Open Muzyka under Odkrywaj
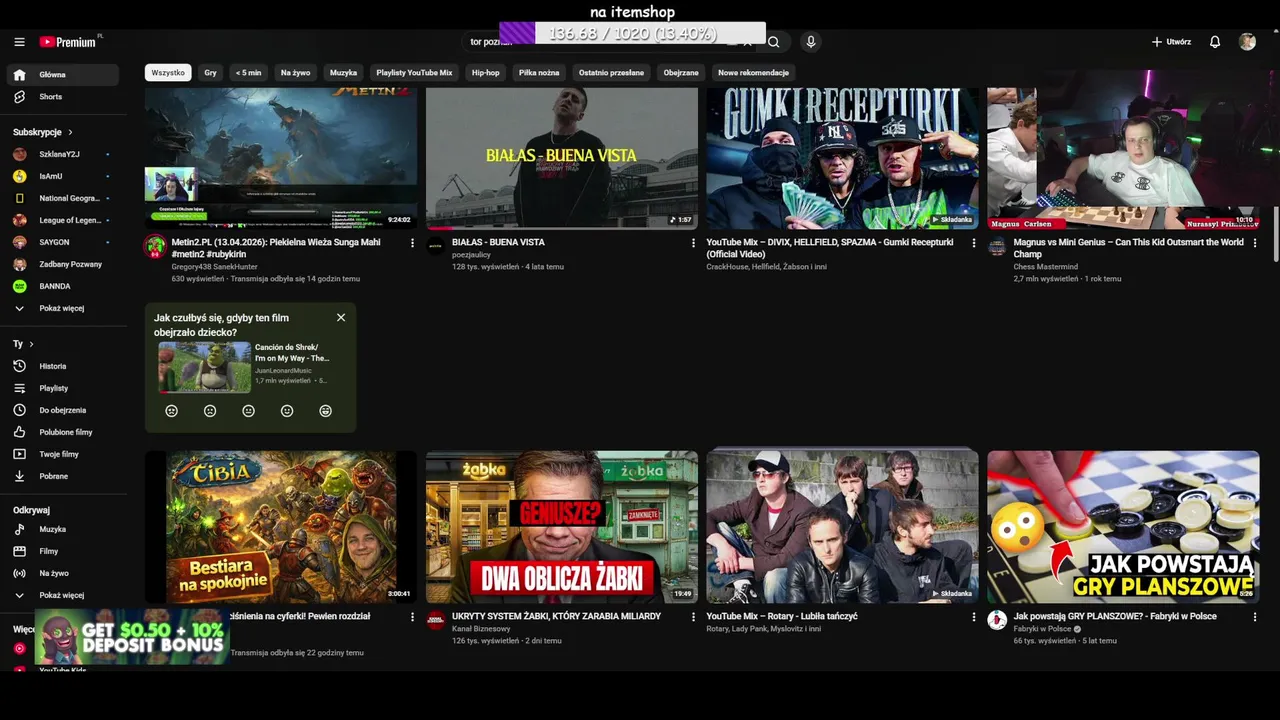1280x720 pixels. point(63,529)
